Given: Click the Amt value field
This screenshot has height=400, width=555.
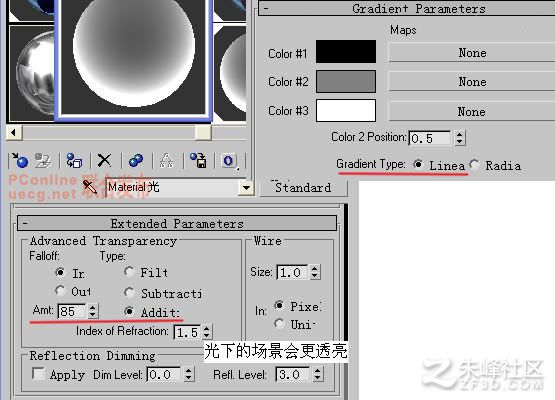Looking at the screenshot, I should click(x=72, y=311).
